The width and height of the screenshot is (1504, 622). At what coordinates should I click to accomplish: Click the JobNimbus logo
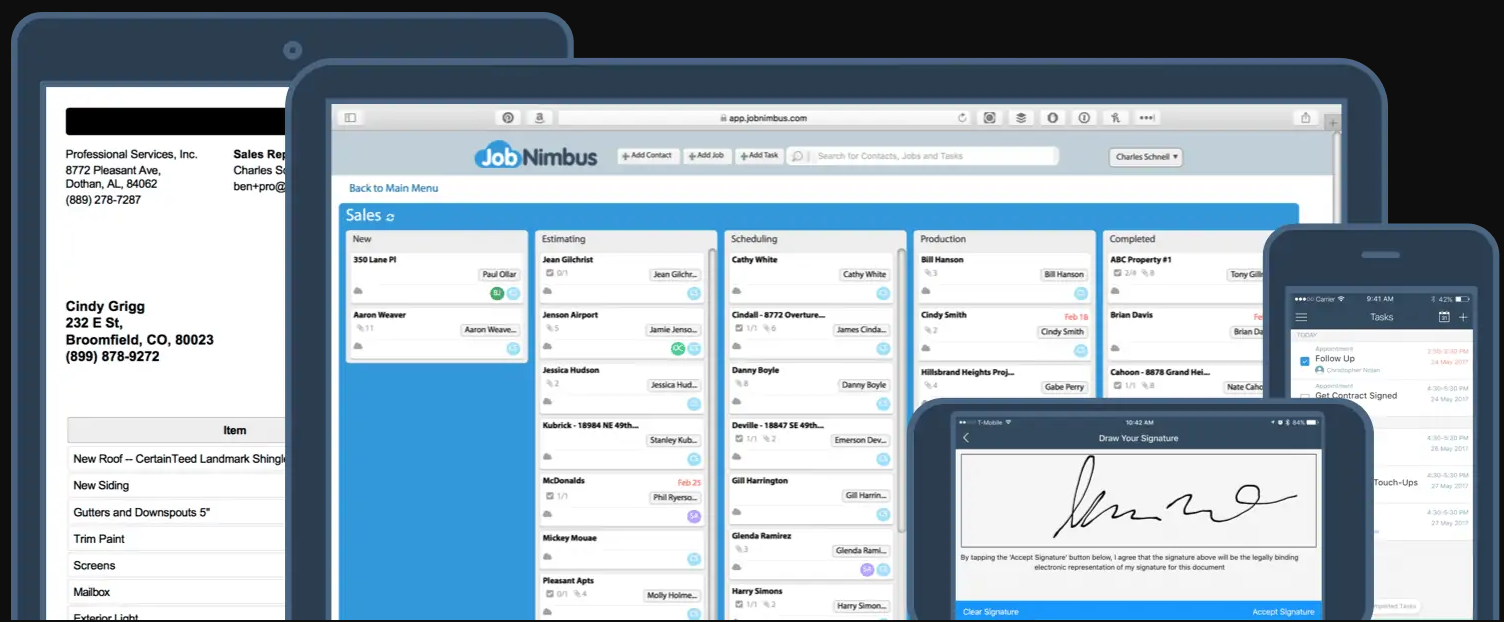coord(535,156)
